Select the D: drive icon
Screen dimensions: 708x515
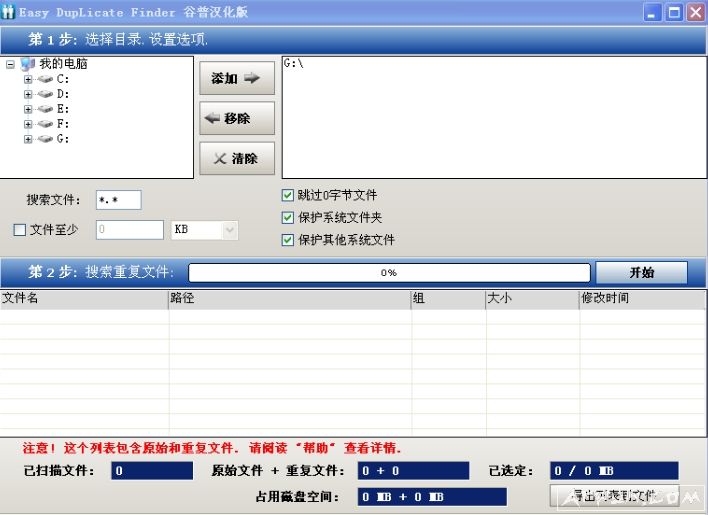click(x=46, y=94)
